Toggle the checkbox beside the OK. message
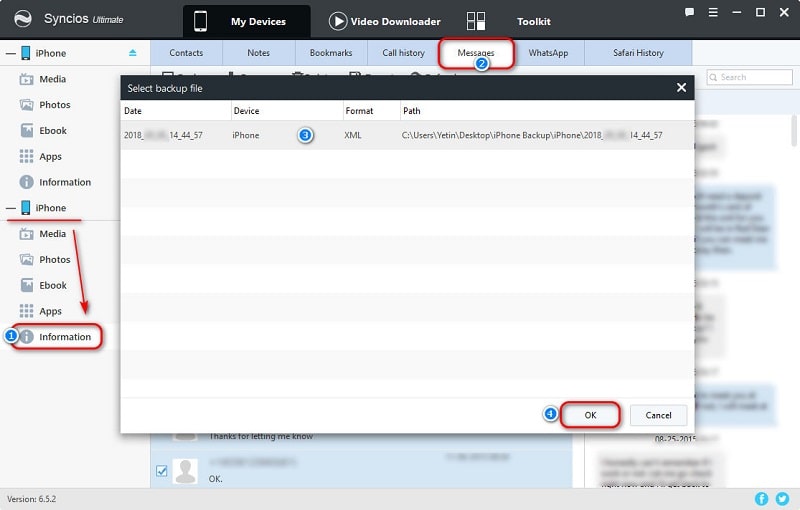This screenshot has height=510, width=800. [x=162, y=471]
